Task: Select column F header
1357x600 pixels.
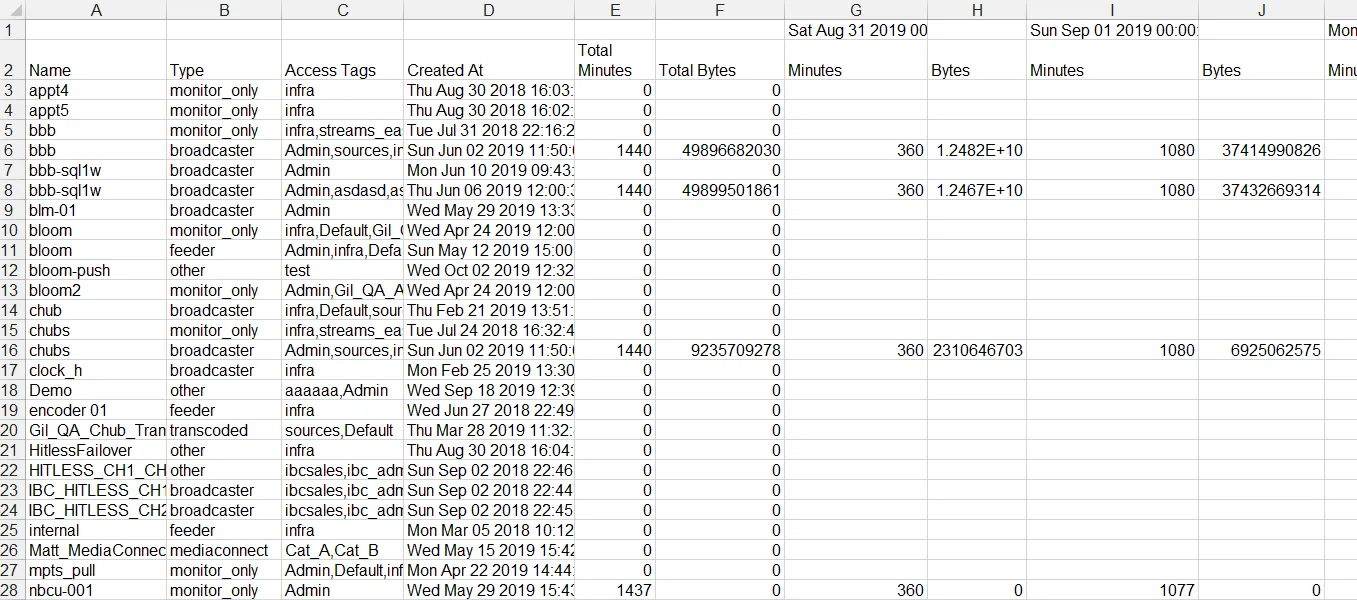Action: (720, 10)
